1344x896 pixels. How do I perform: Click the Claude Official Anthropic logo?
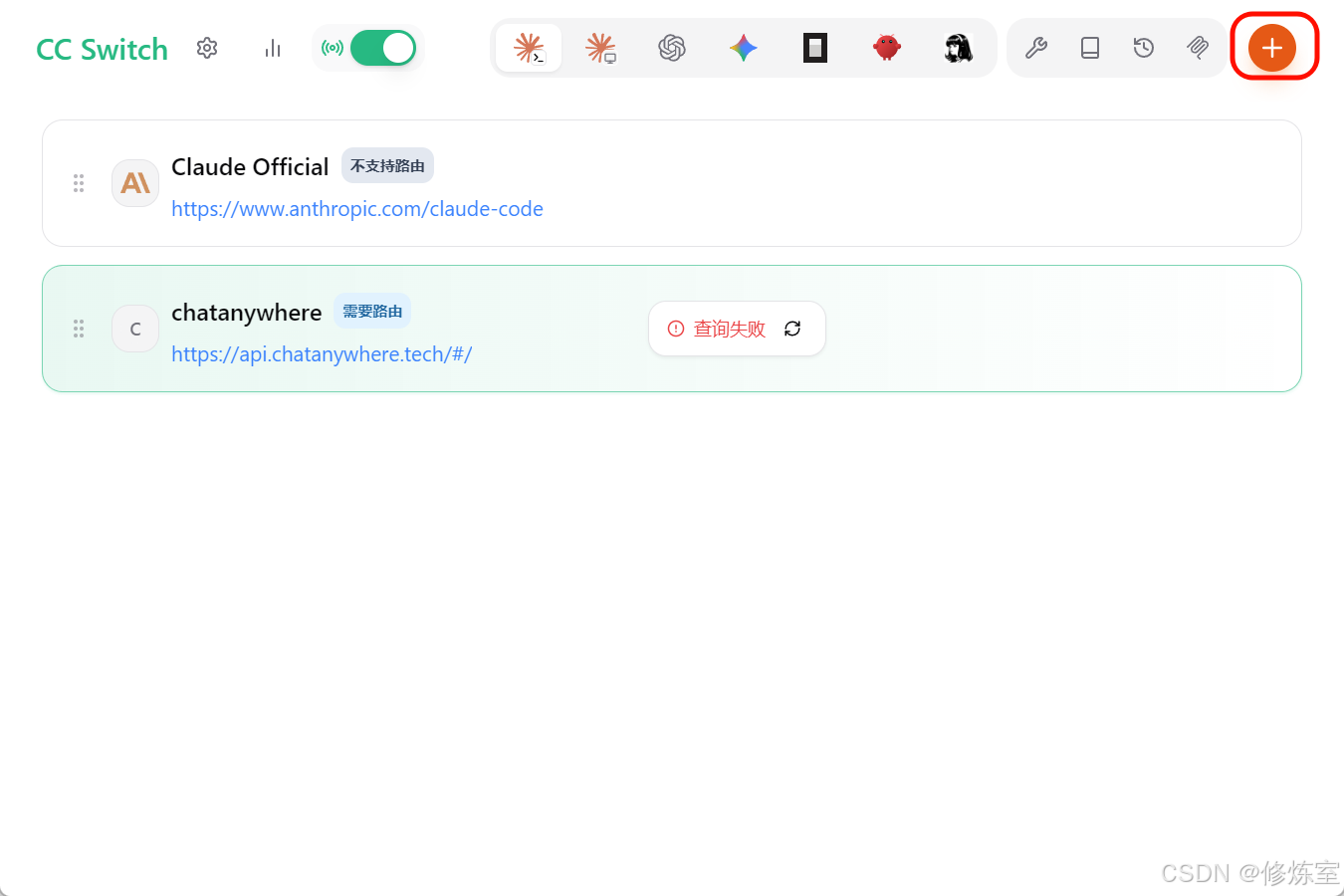click(135, 183)
